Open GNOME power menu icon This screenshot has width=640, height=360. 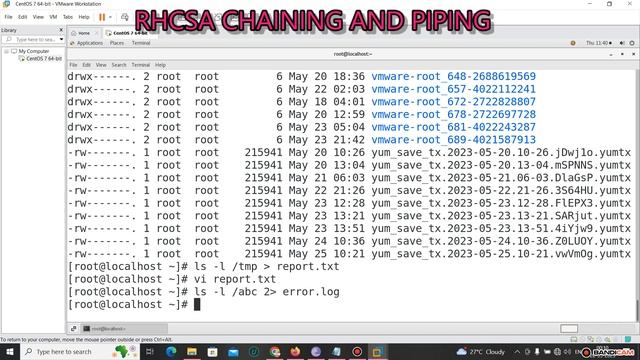click(x=632, y=43)
